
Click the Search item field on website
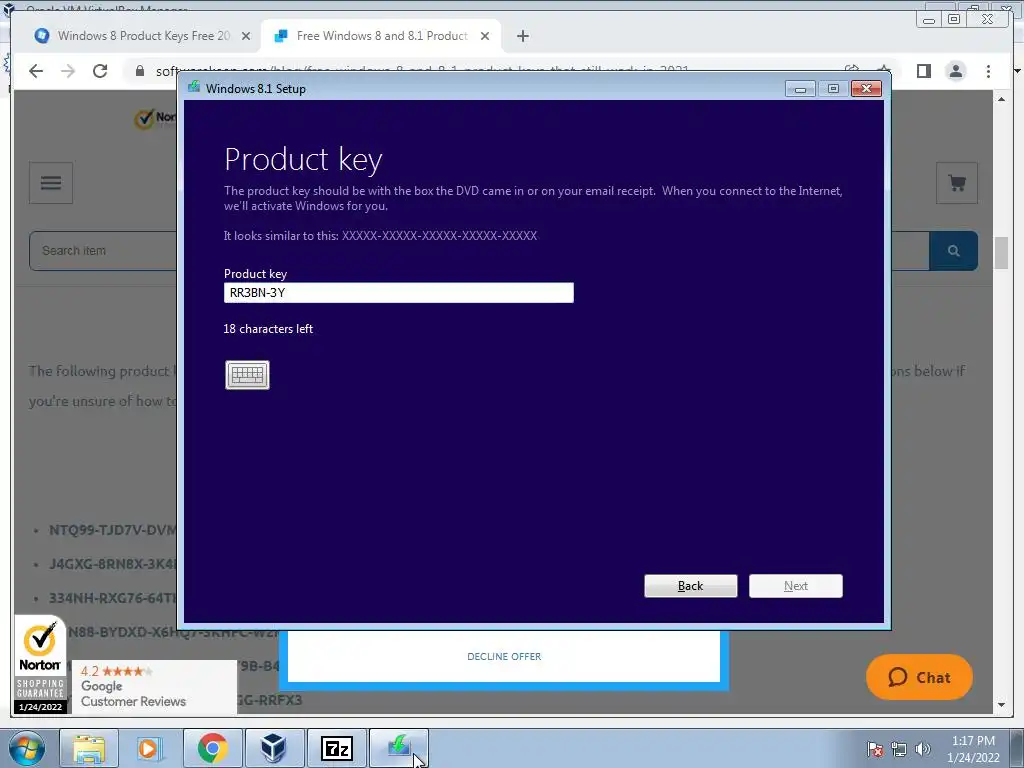[103, 251]
